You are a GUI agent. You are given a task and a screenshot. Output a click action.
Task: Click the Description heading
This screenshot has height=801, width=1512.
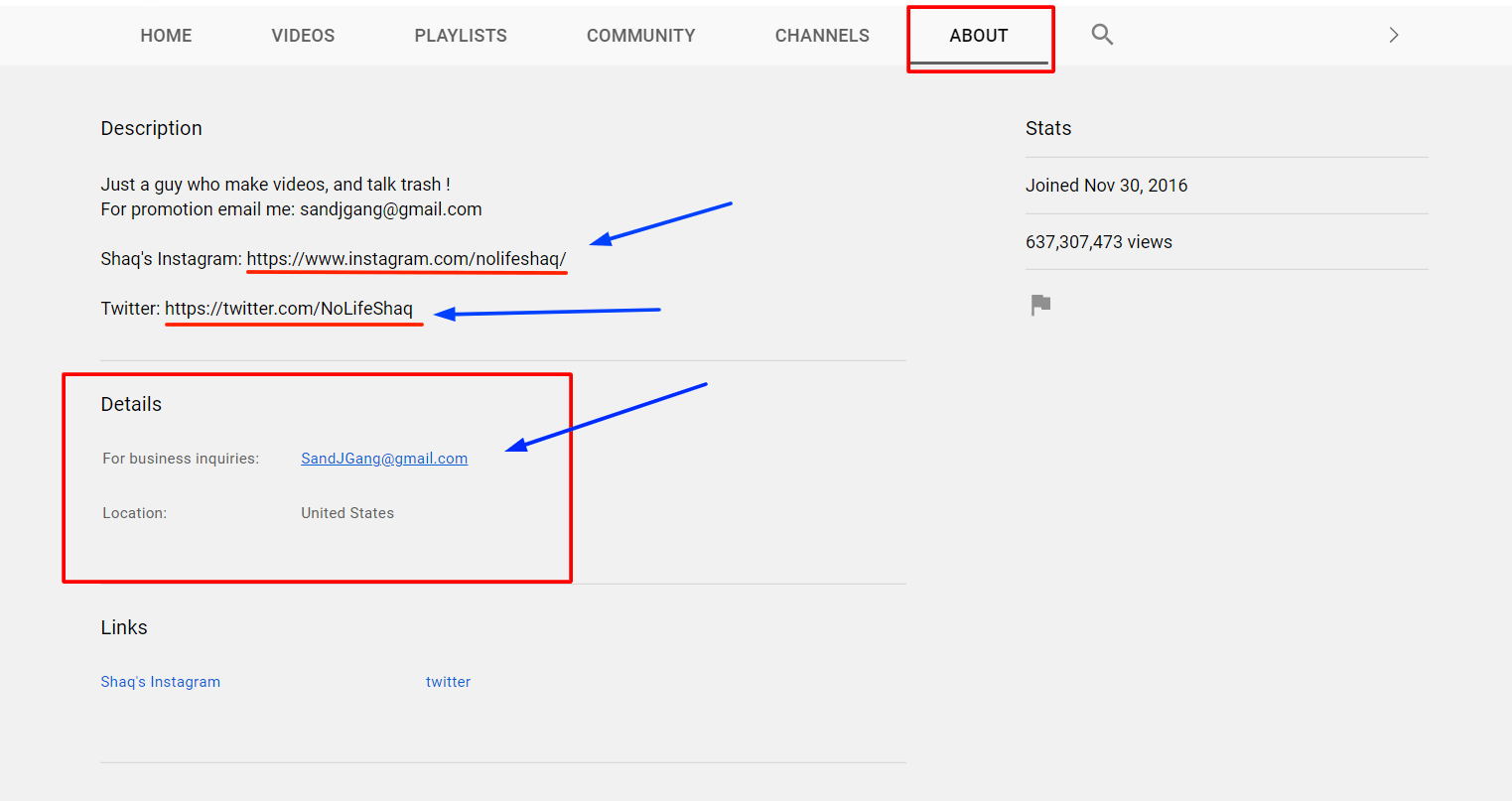151,128
